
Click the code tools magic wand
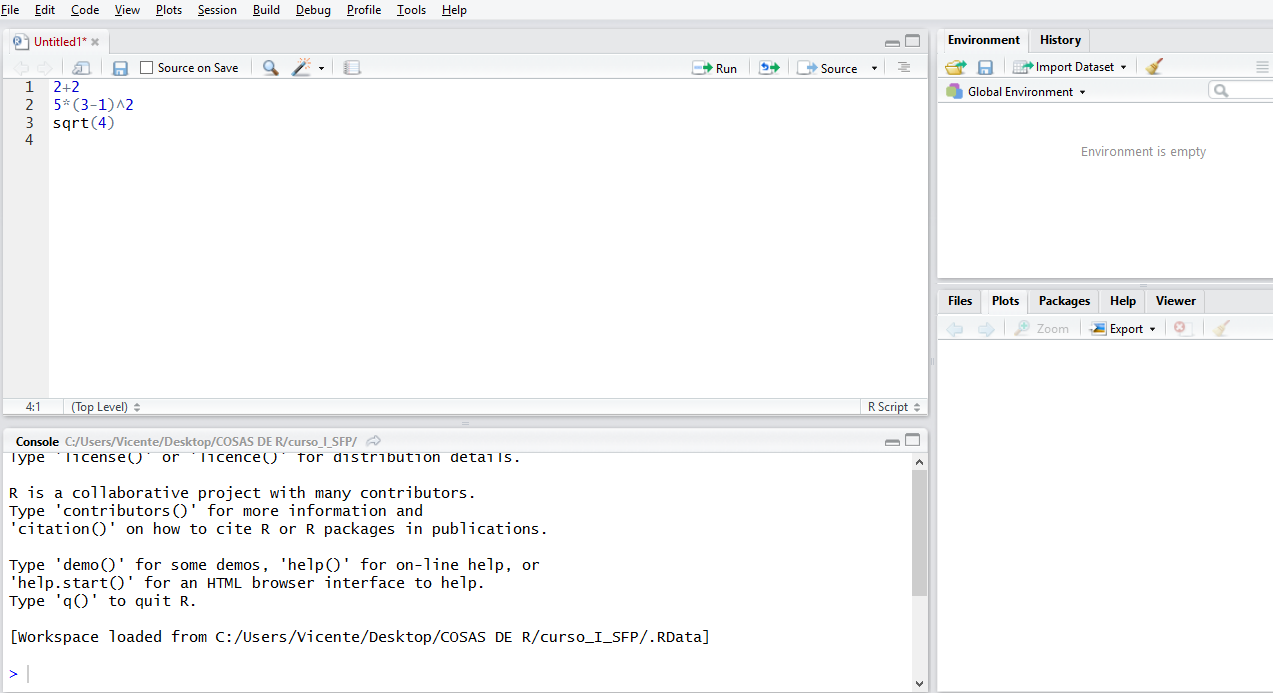click(301, 68)
